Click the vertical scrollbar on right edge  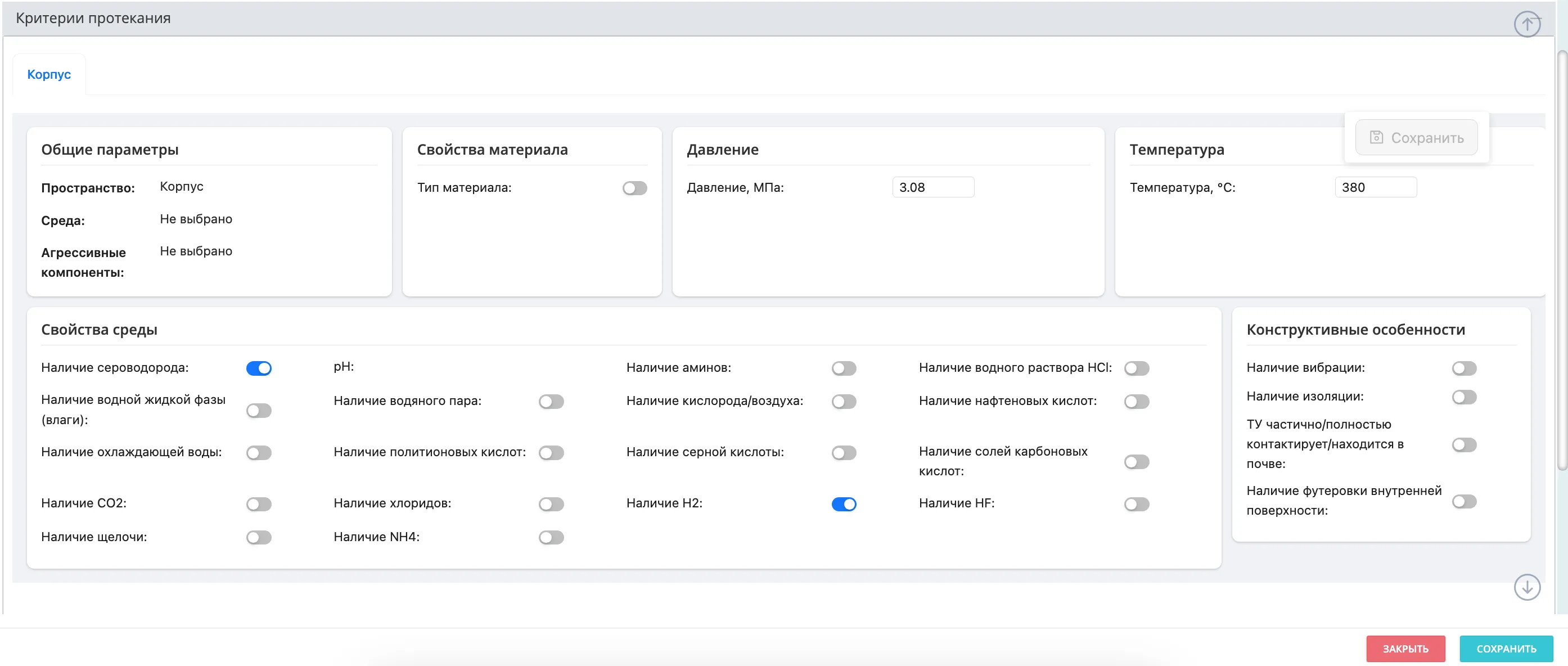1562,262
